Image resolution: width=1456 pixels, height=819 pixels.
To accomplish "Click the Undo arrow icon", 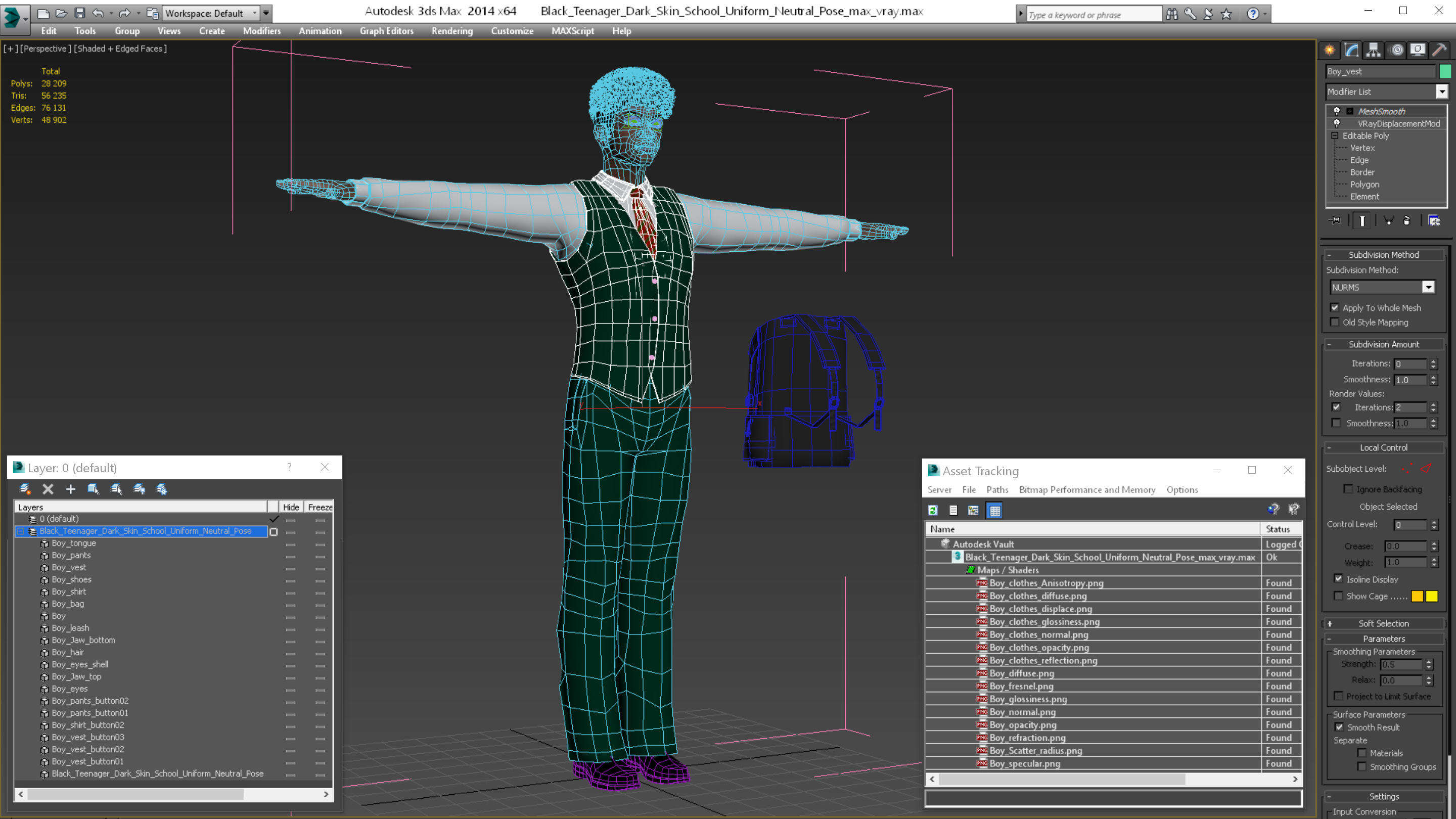I will pyautogui.click(x=98, y=13).
